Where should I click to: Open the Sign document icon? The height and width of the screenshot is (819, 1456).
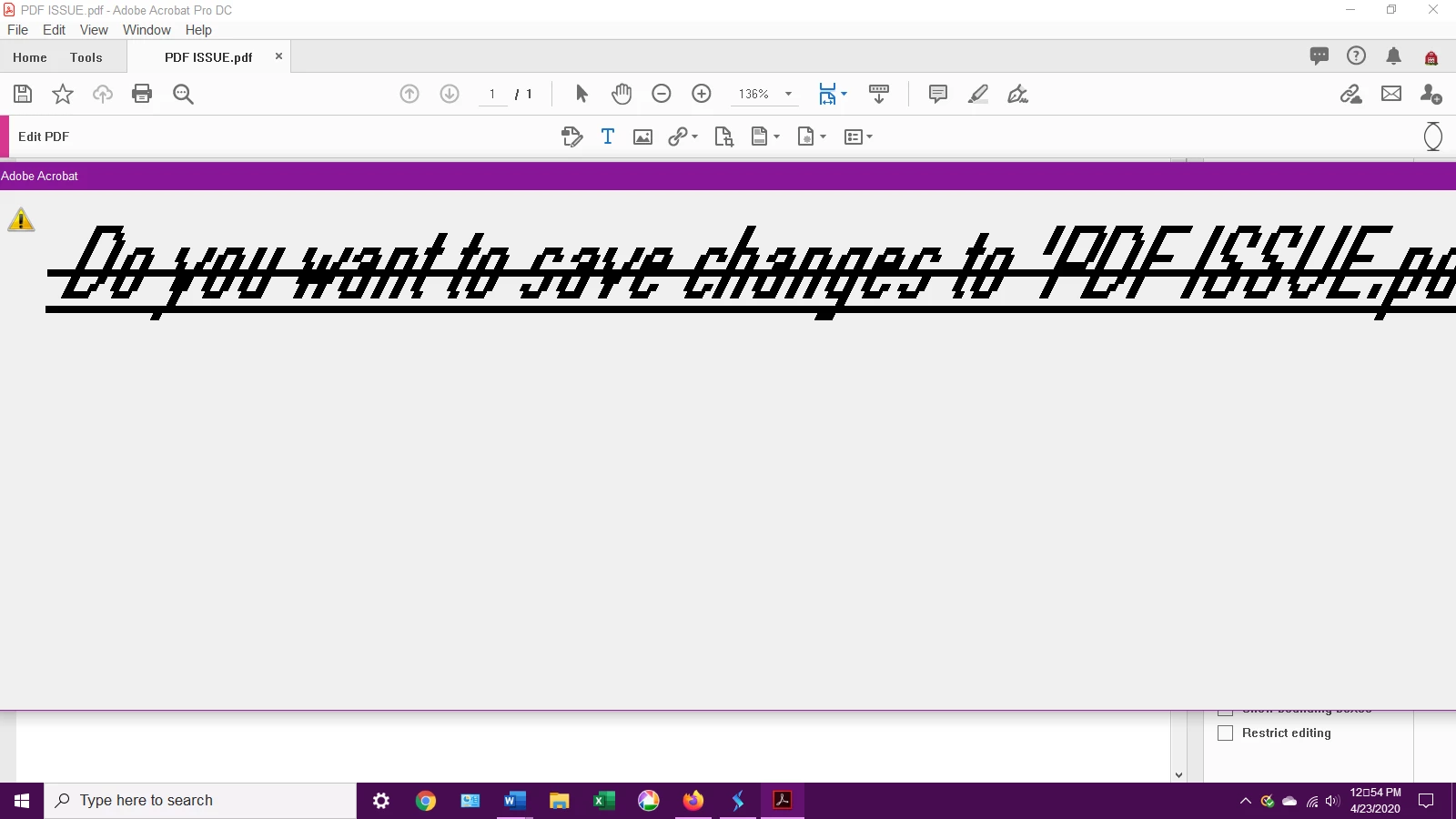(1018, 94)
